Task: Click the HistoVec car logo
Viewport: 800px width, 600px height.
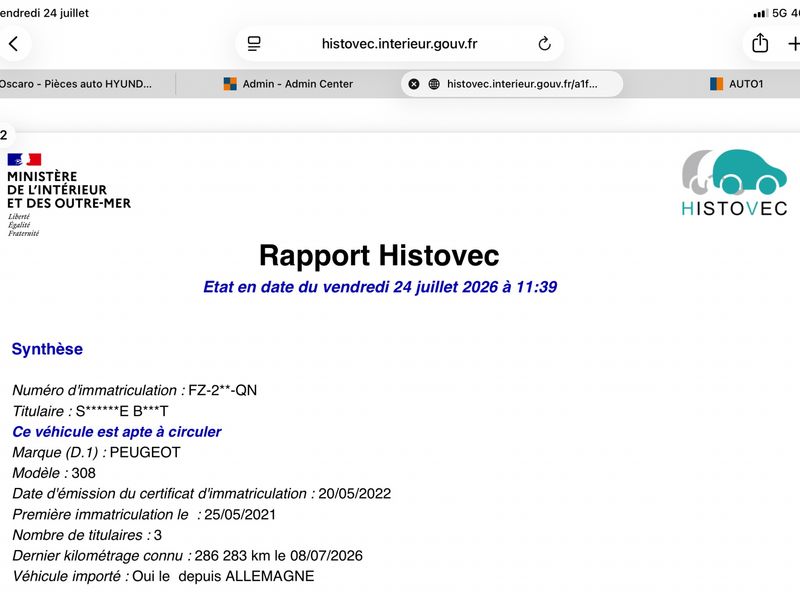Action: tap(734, 172)
